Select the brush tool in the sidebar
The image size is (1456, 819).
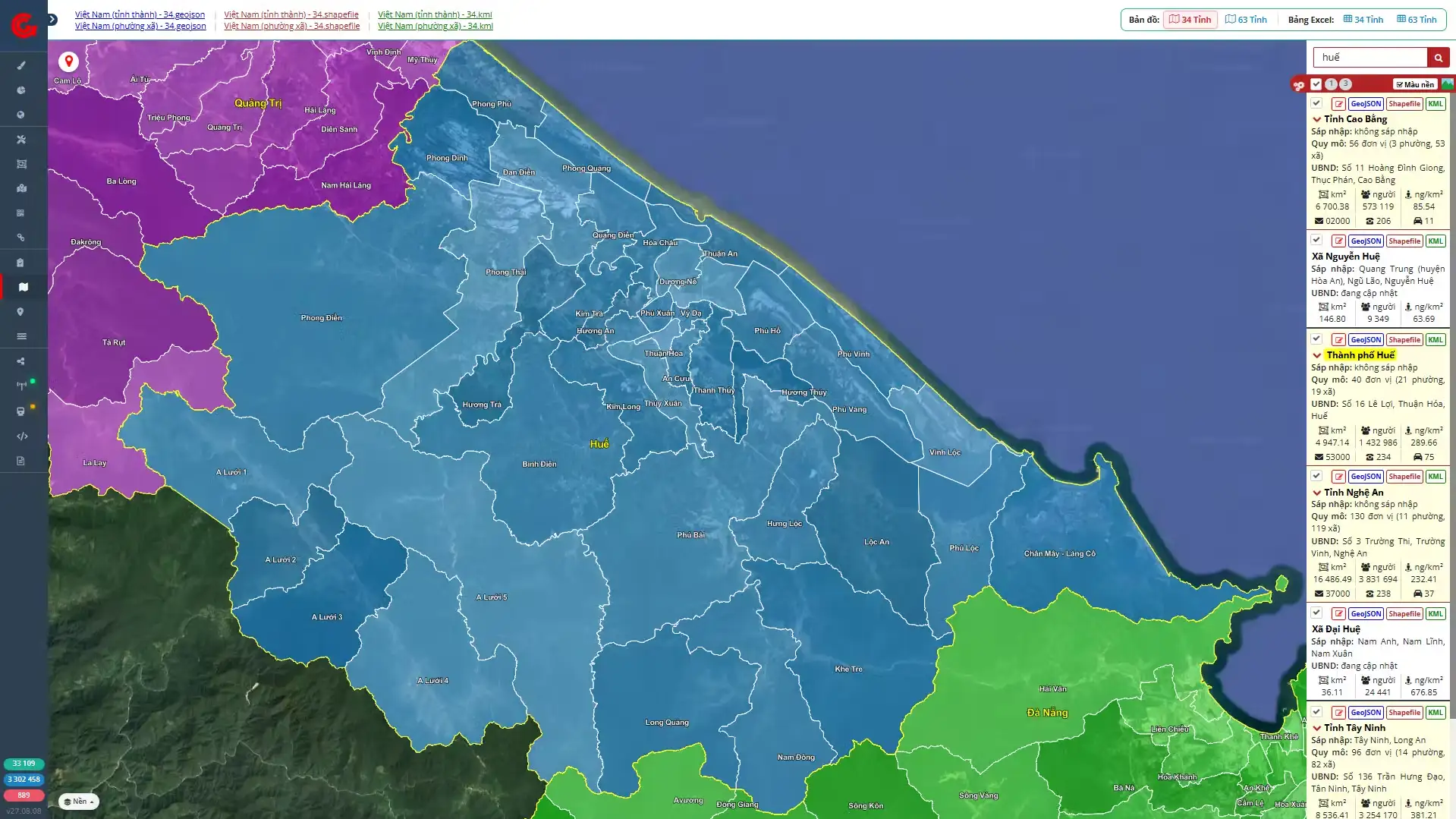coord(21,65)
